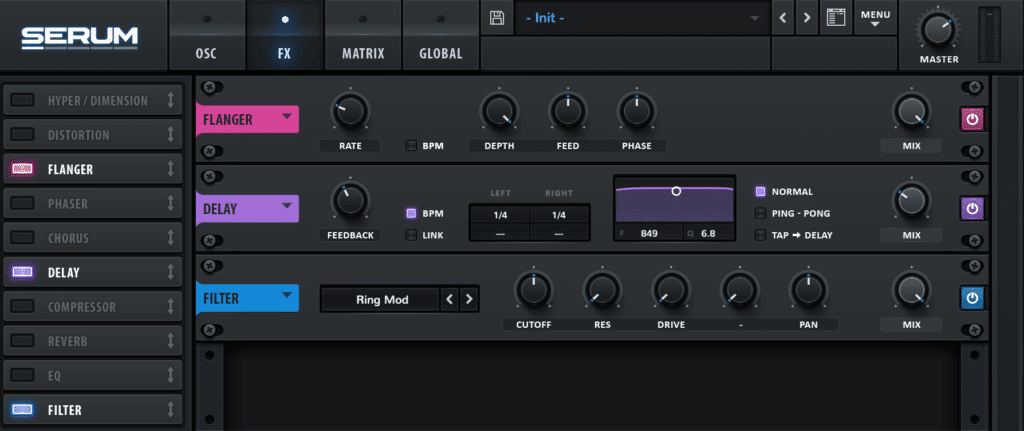Open the Filter module dropdown arrow
The height and width of the screenshot is (431, 1024).
click(x=286, y=295)
